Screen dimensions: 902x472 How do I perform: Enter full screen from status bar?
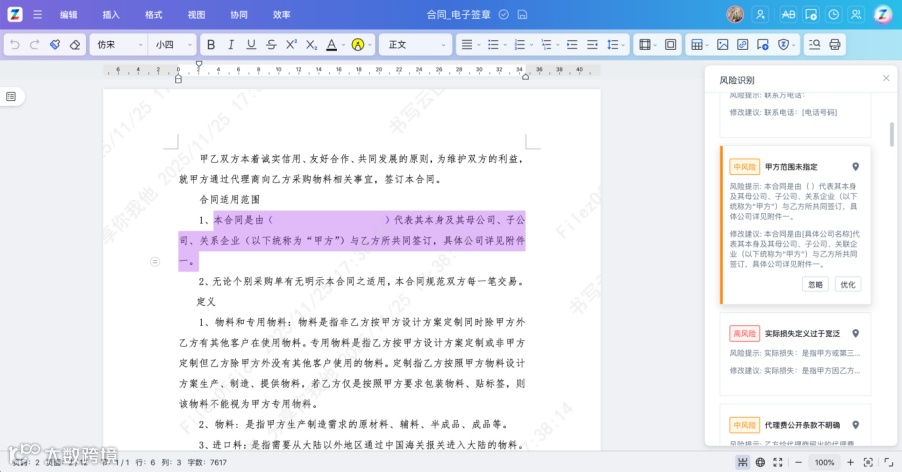(x=778, y=462)
